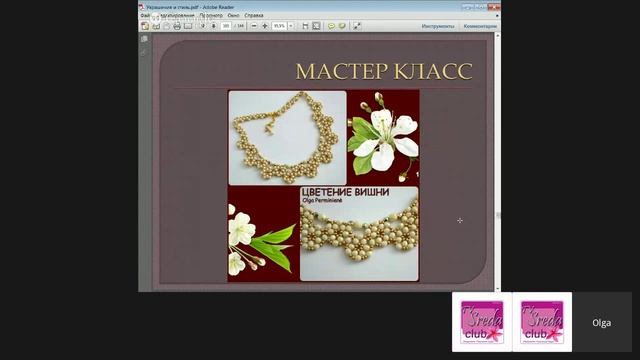Click the gold necklace photo on slide

[x=287, y=138]
